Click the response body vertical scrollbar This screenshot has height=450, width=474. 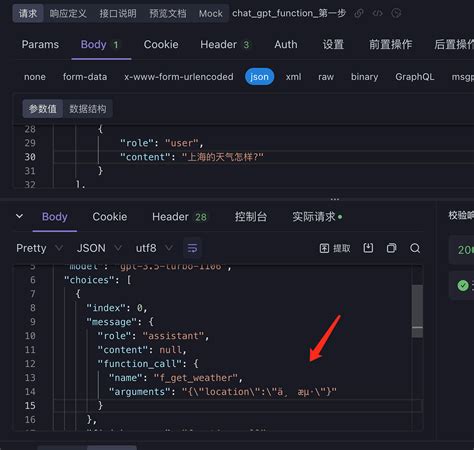tap(417, 311)
